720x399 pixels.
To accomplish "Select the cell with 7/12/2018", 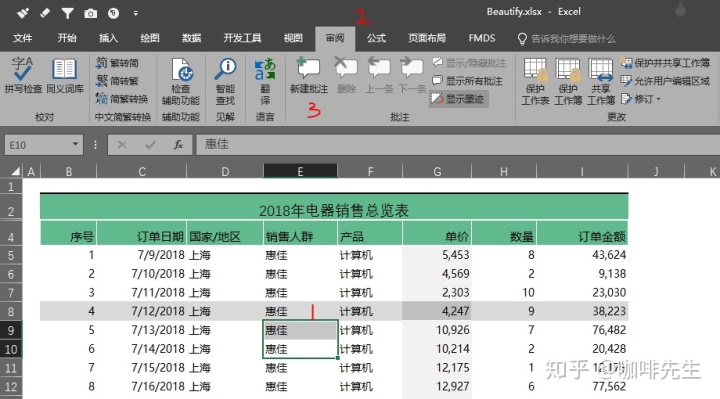I will [x=141, y=311].
